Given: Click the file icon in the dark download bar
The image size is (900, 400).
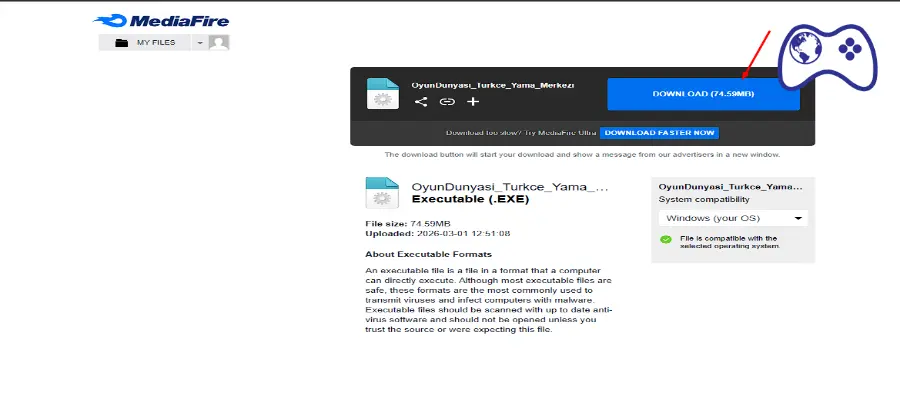Looking at the screenshot, I should point(382,93).
